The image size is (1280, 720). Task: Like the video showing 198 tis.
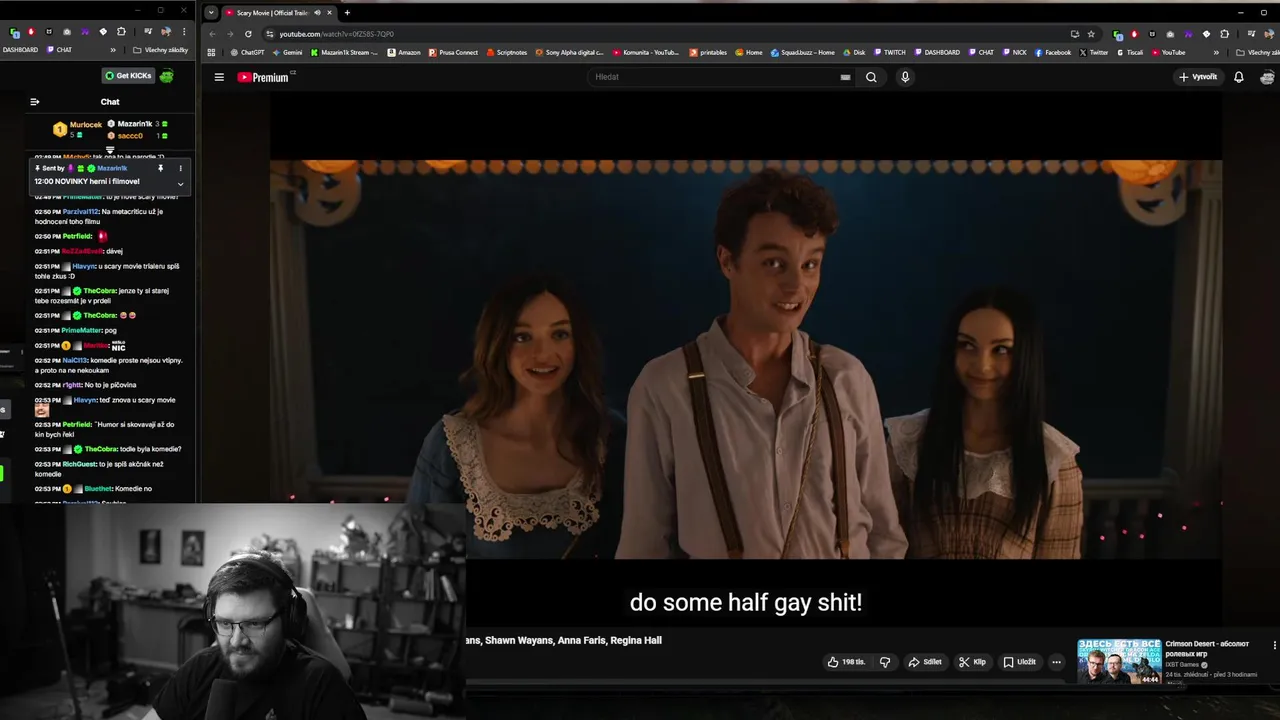pyautogui.click(x=846, y=662)
